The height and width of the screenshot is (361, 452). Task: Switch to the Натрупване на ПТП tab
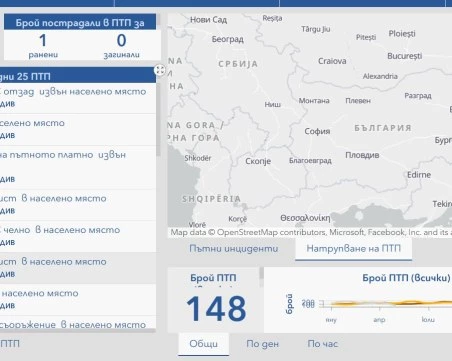pos(353,249)
